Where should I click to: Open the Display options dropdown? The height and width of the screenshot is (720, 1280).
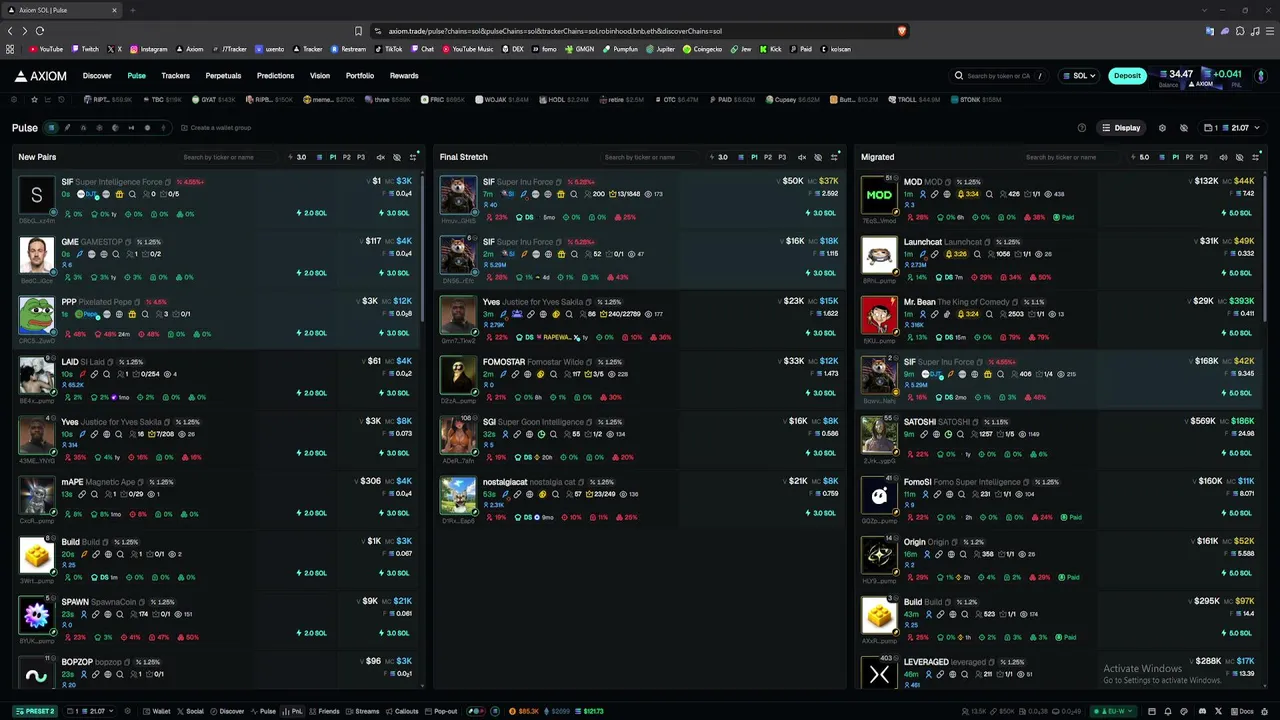pos(1121,128)
